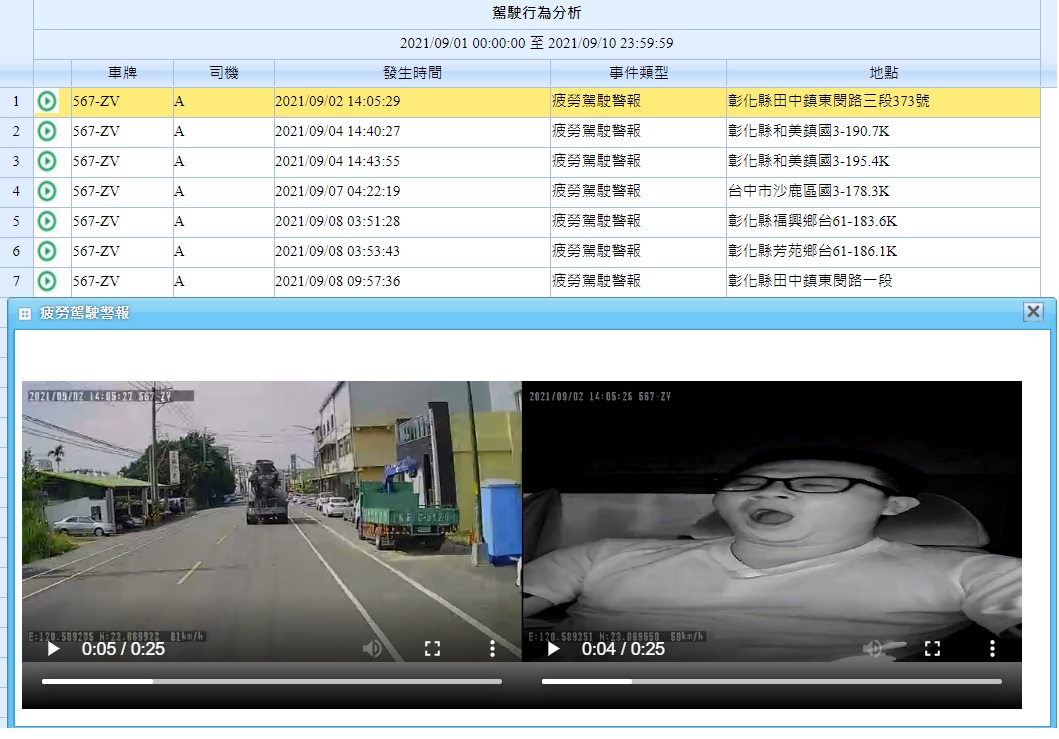Sort by the 司機 column header
The height and width of the screenshot is (739, 1059).
(x=224, y=73)
